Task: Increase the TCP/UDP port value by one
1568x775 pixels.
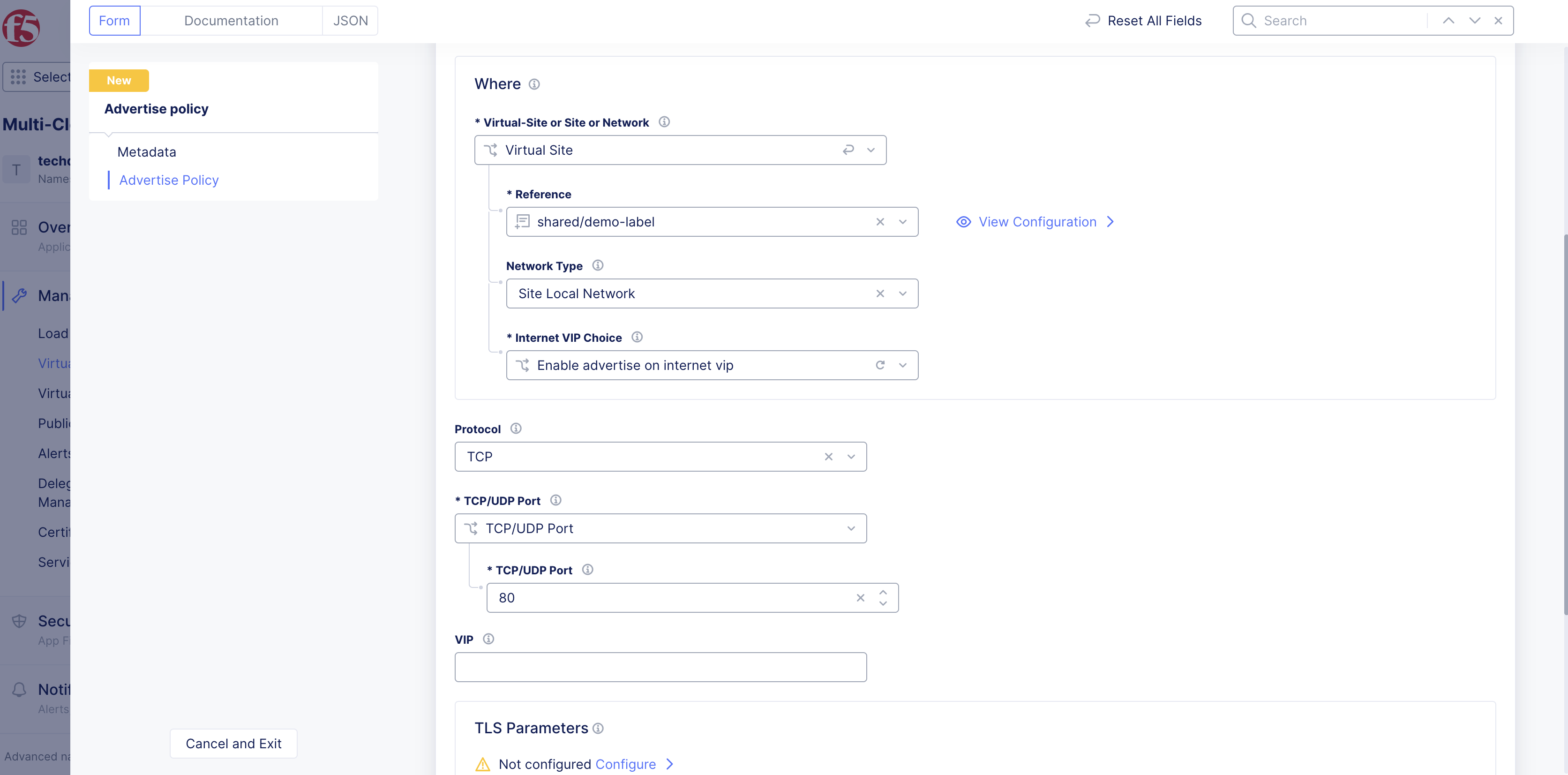Action: (x=883, y=592)
